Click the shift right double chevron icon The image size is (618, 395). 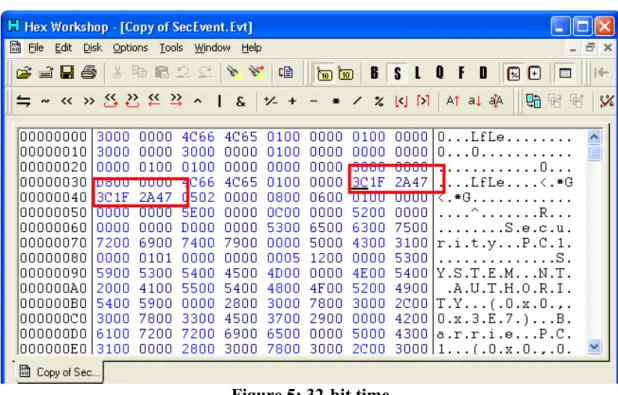tap(89, 101)
